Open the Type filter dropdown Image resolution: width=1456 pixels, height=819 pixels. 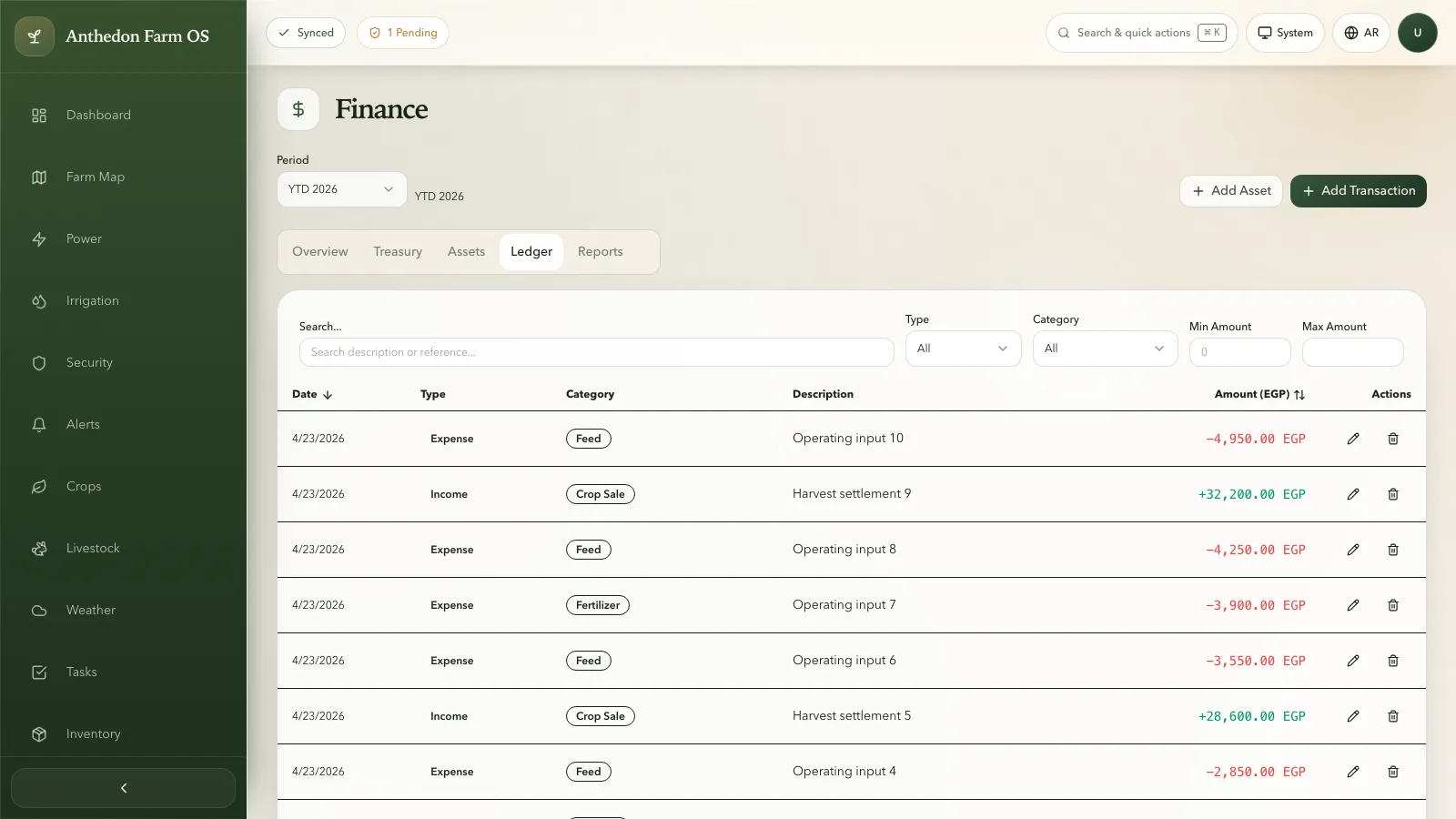coord(964,349)
